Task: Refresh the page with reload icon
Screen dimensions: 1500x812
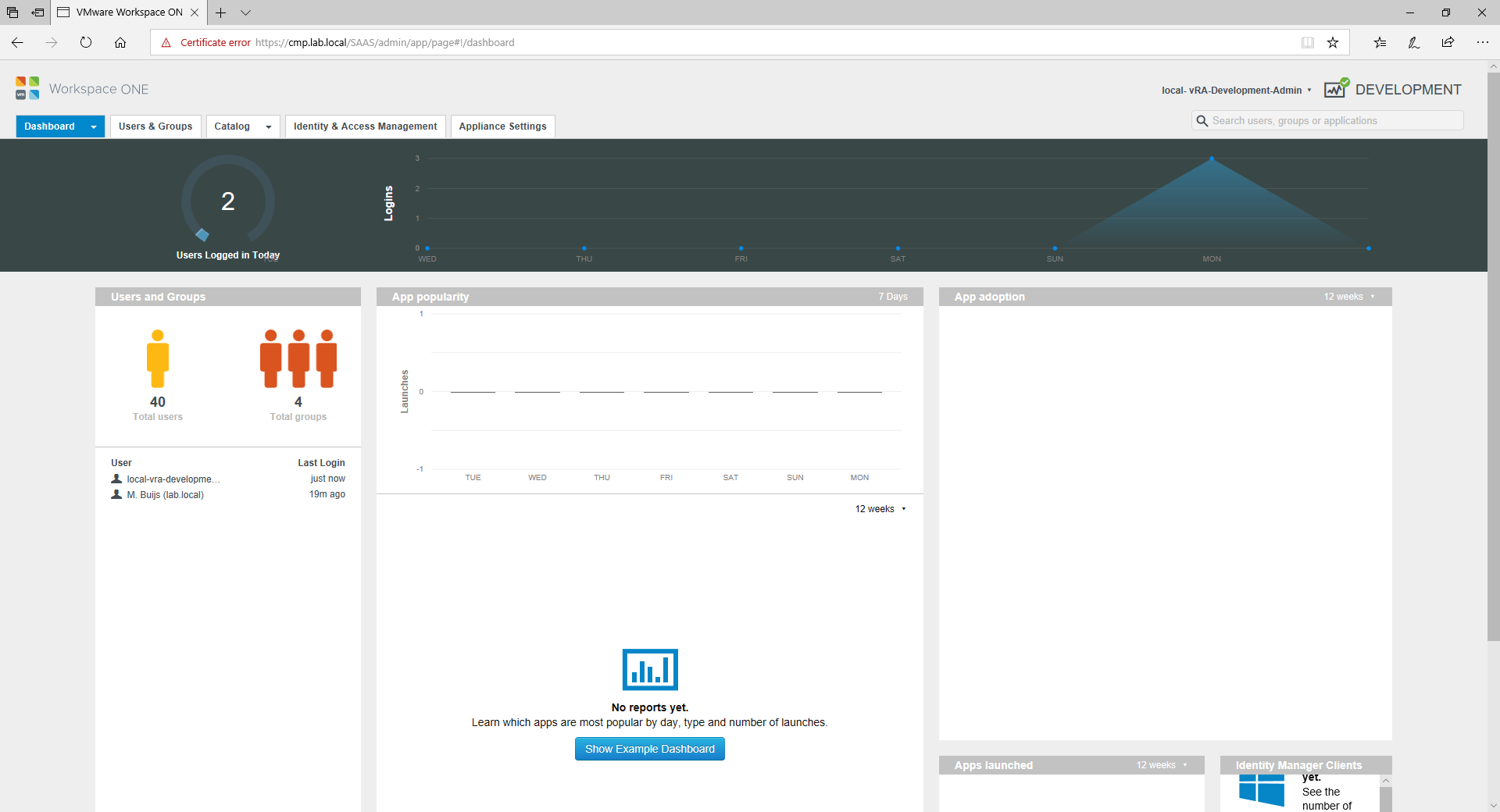Action: coord(86,43)
